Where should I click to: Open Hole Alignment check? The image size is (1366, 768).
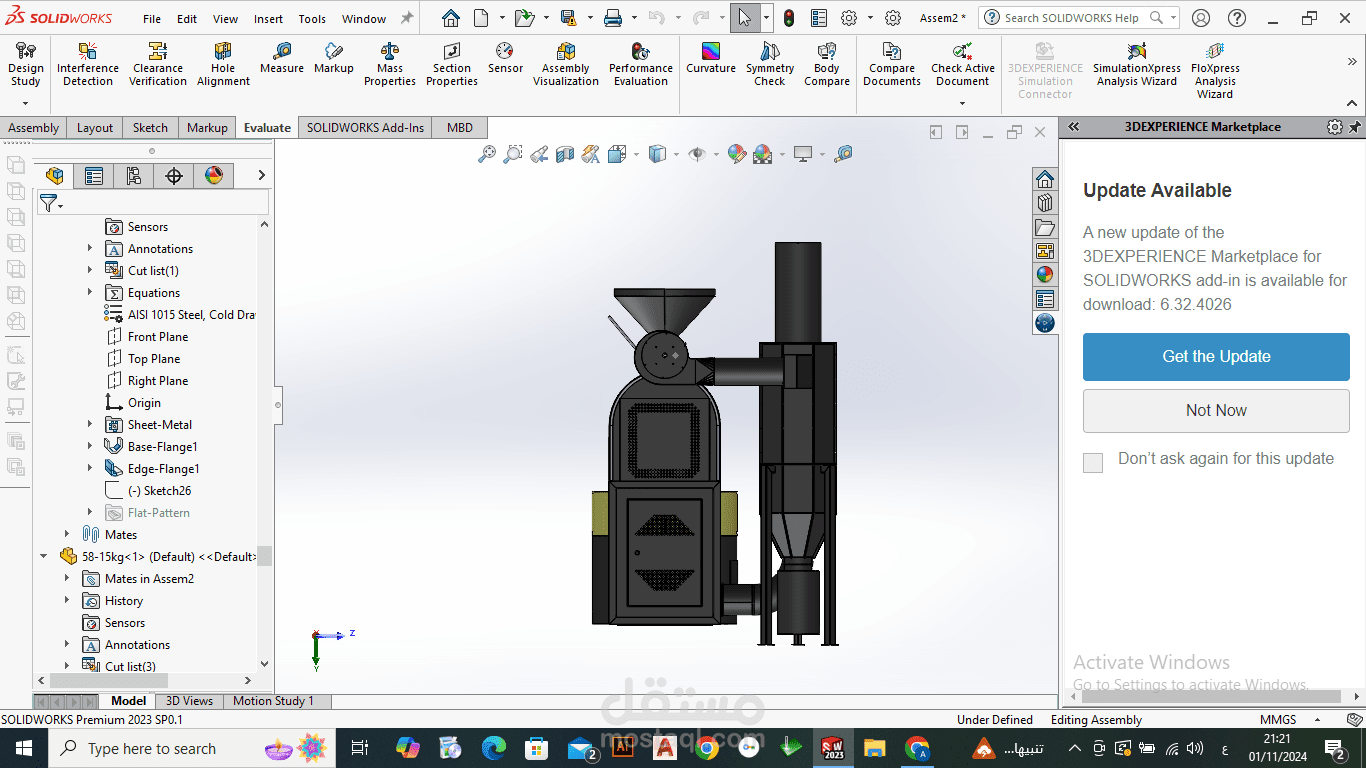coord(223,64)
